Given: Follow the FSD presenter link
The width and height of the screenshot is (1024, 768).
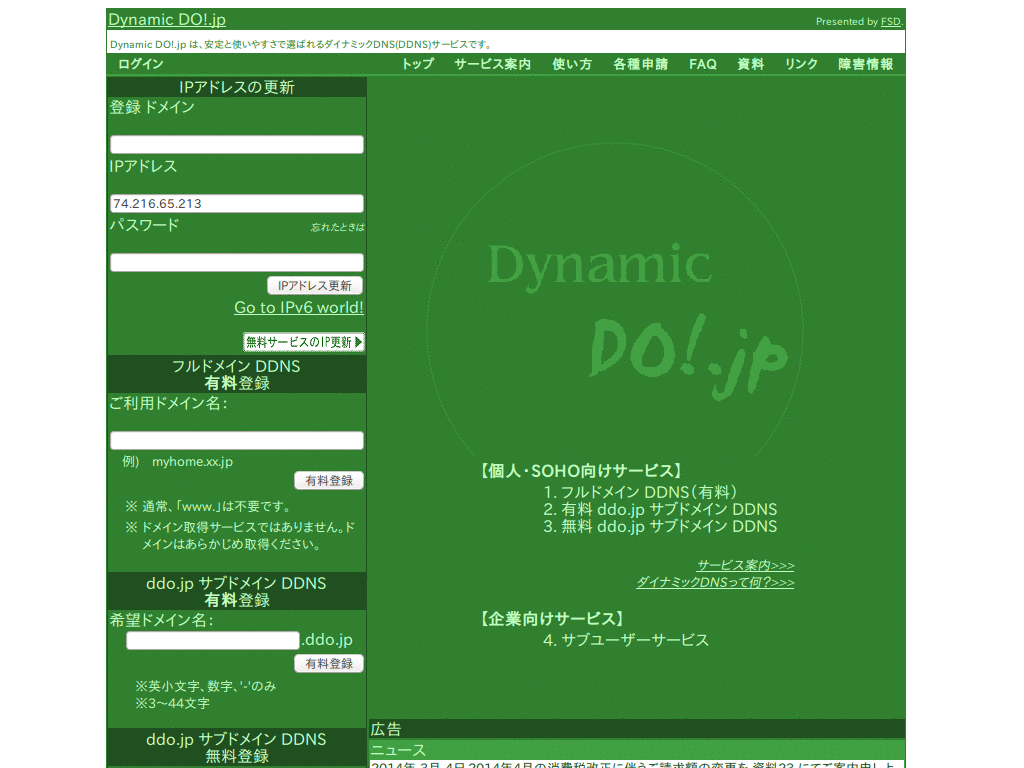Looking at the screenshot, I should (x=890, y=22).
